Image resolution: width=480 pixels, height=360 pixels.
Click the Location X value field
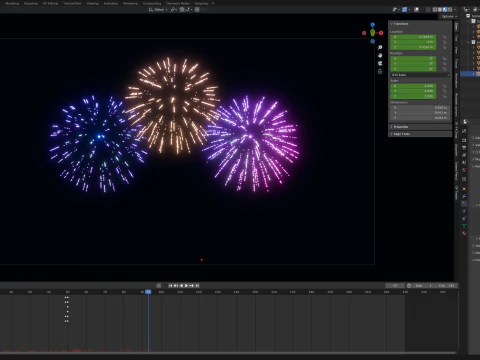click(413, 37)
